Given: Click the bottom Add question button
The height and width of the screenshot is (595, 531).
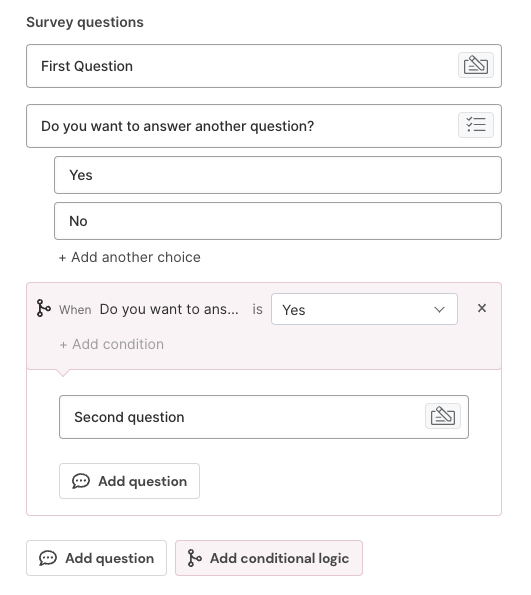Looking at the screenshot, I should click(x=96, y=558).
